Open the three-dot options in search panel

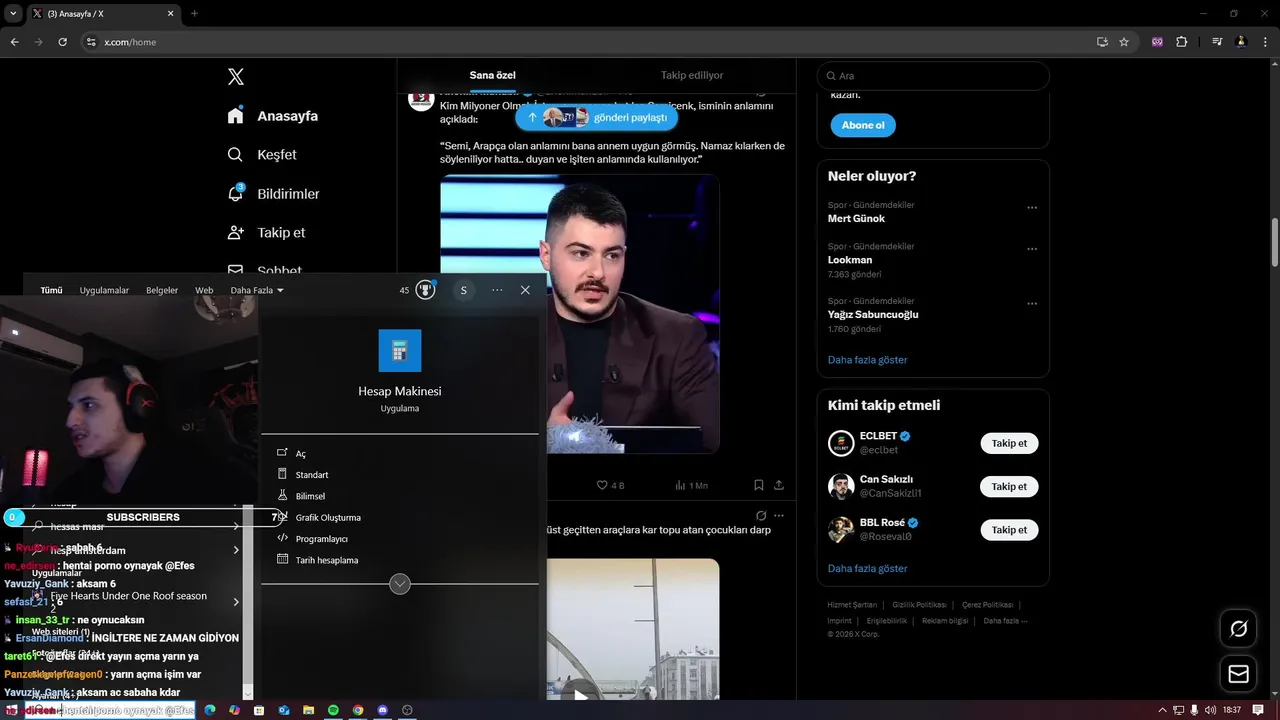[497, 290]
